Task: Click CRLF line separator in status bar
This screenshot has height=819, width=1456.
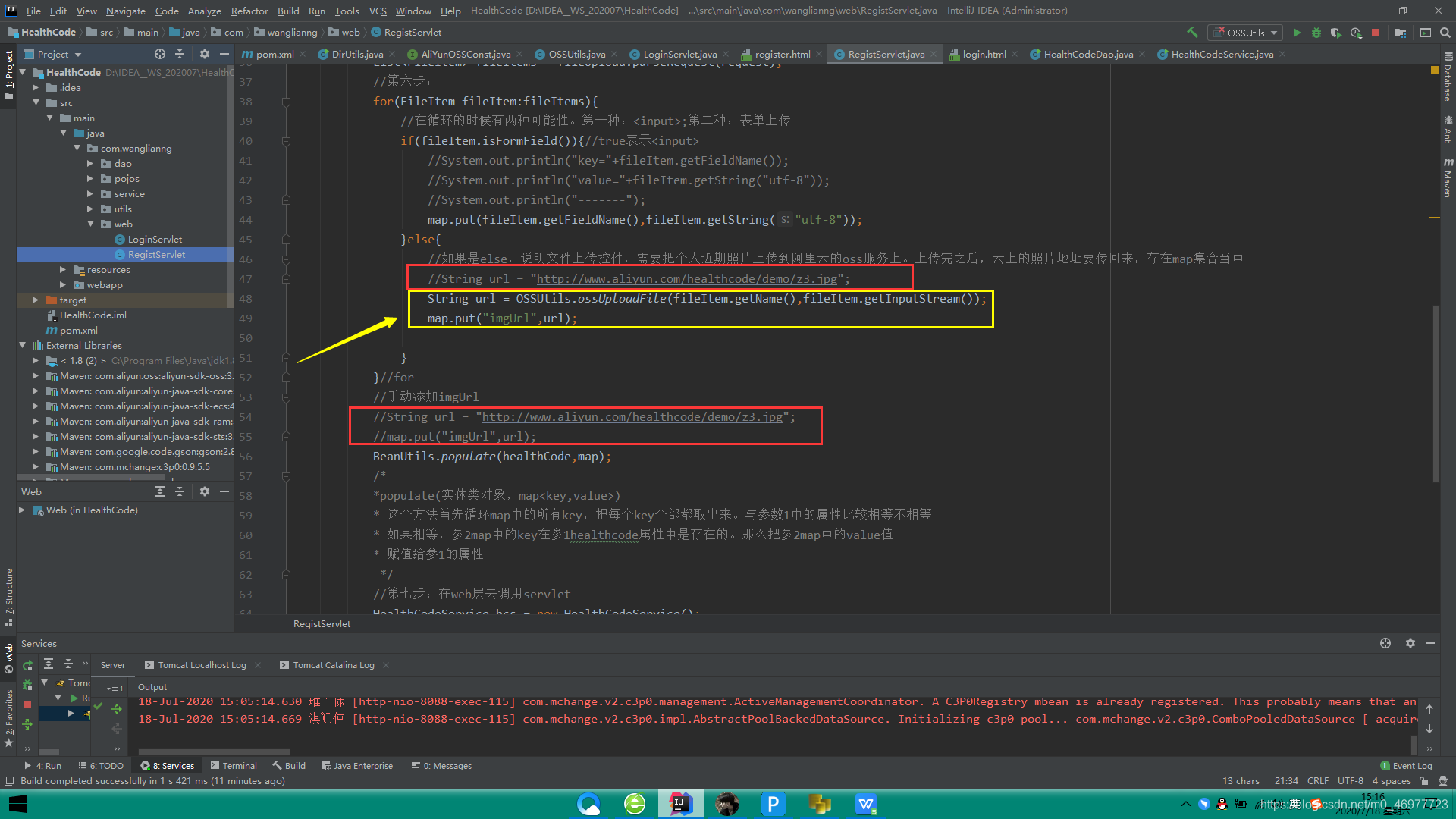Action: point(1318,781)
